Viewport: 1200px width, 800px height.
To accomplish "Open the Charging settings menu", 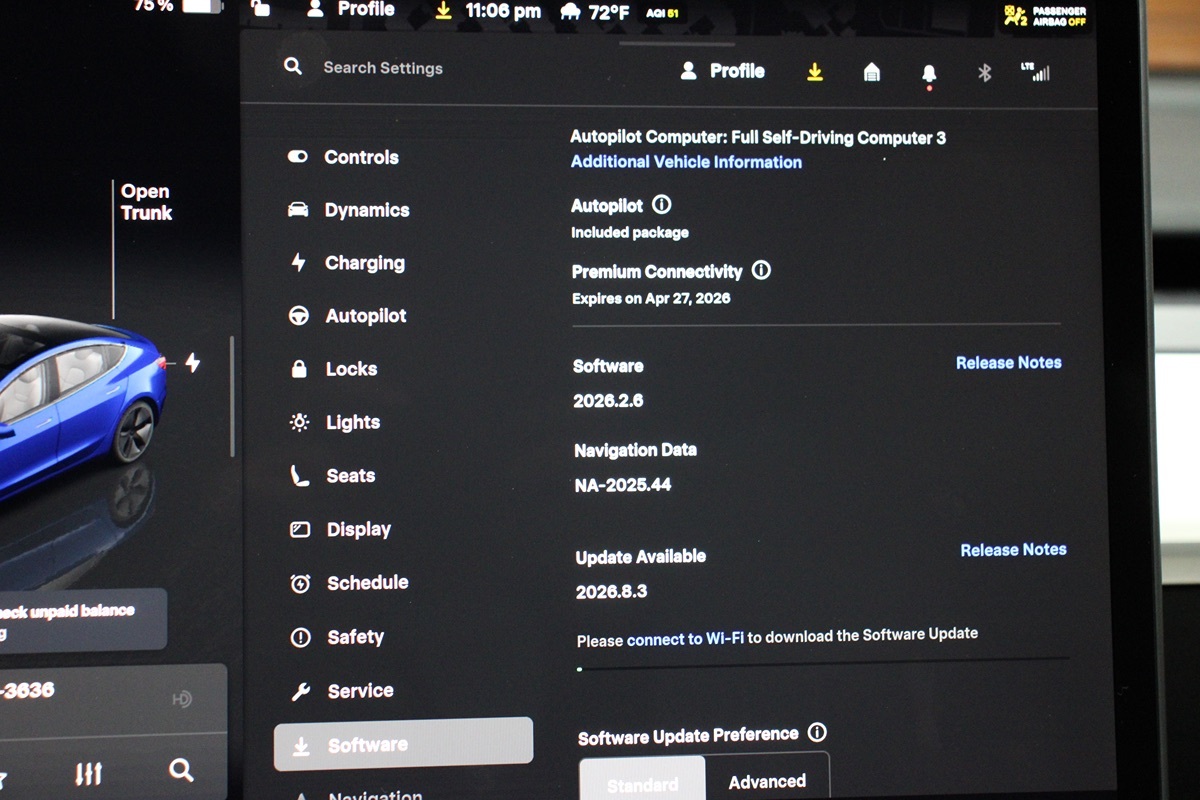I will coord(364,263).
